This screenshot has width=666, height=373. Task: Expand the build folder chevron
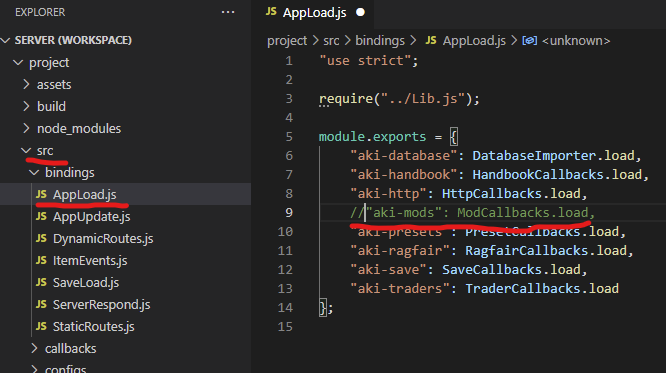26,106
